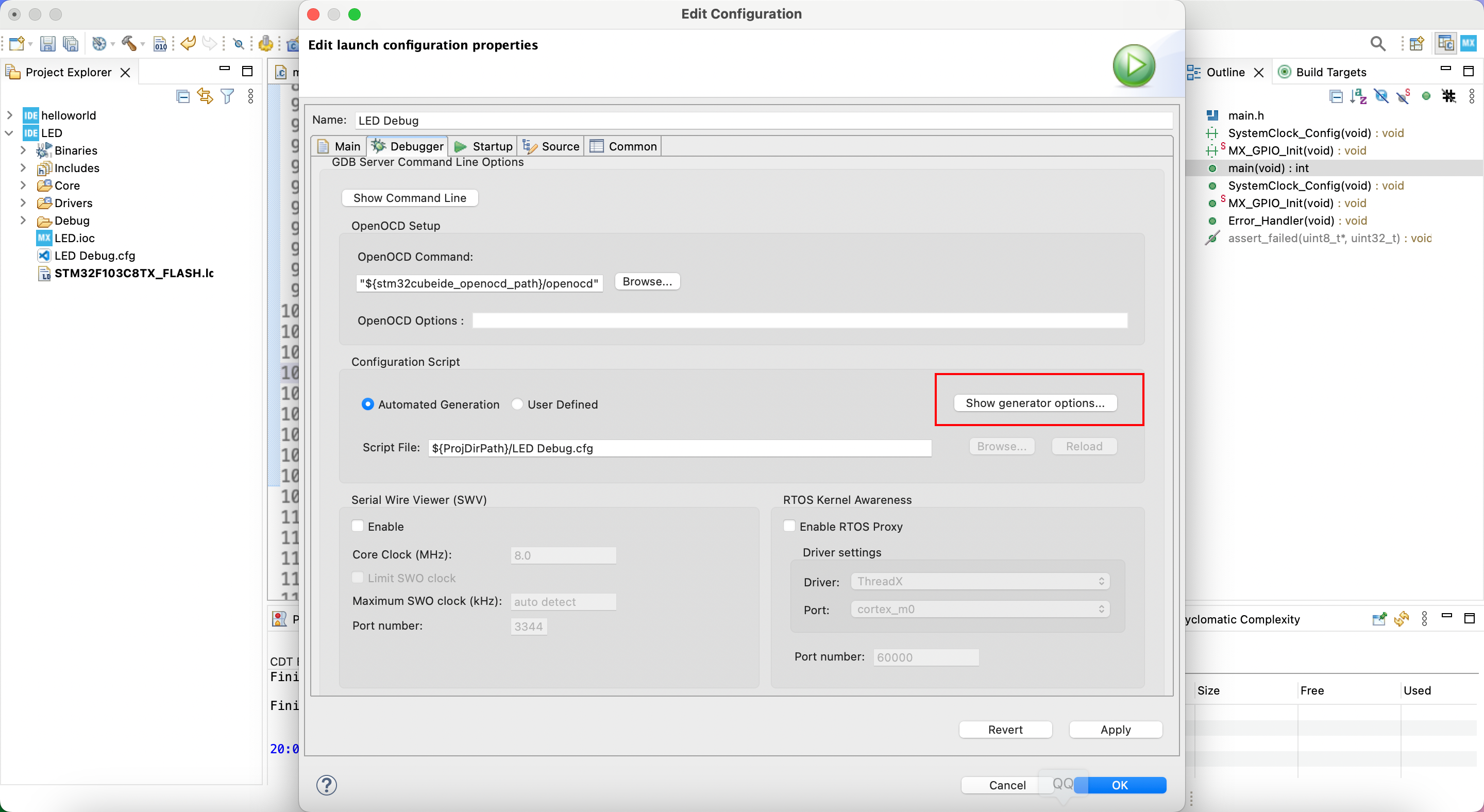Select main(void) : int in Outline
The image size is (1484, 812).
coord(1268,167)
